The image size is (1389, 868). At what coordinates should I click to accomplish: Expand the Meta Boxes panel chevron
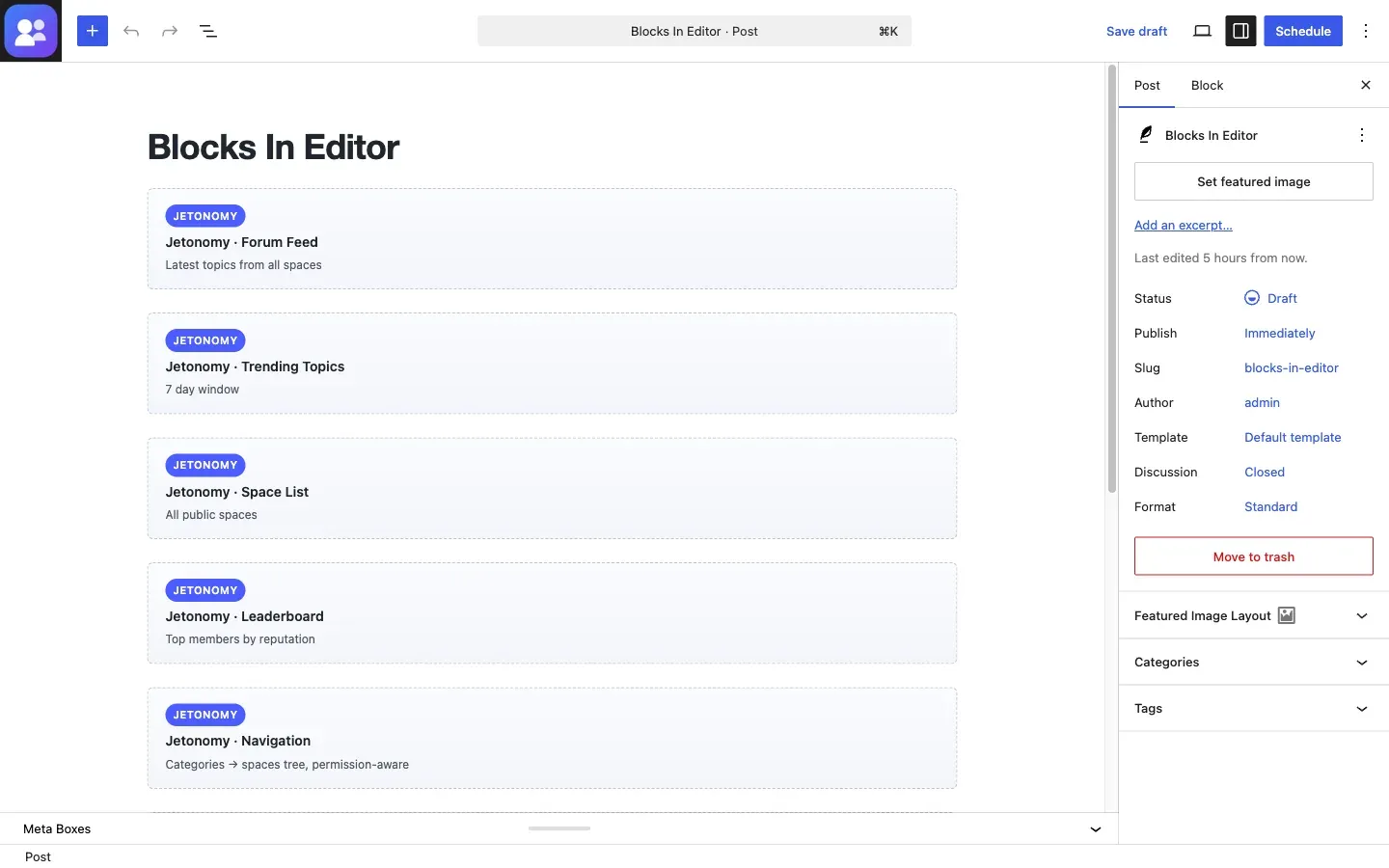click(x=1096, y=829)
